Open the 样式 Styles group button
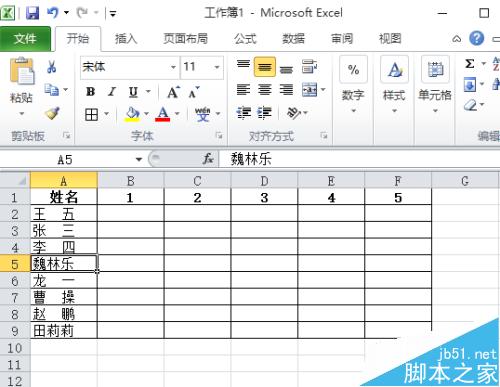This screenshot has height=387, width=500. click(394, 85)
